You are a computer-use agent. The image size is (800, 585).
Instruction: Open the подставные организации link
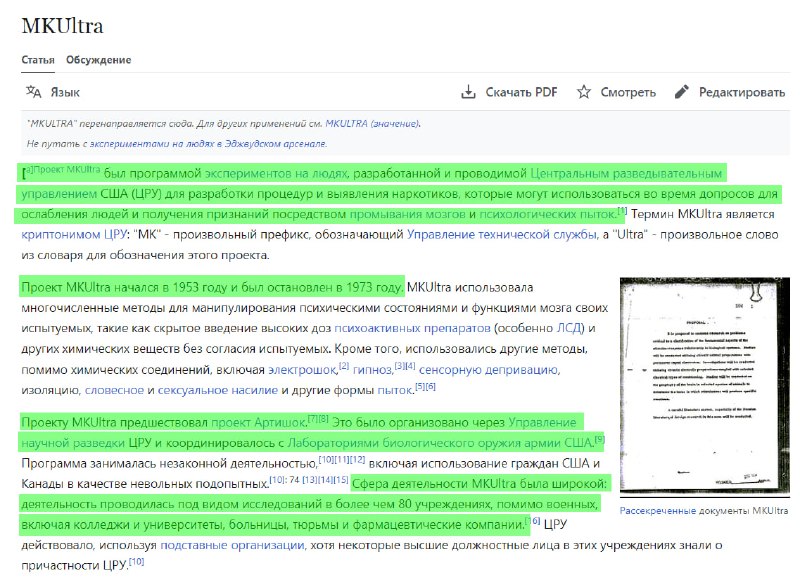click(x=232, y=545)
